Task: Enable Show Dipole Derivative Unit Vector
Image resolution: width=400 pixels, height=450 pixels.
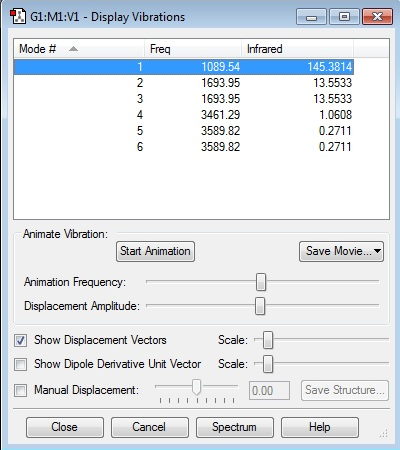Action: coord(20,364)
